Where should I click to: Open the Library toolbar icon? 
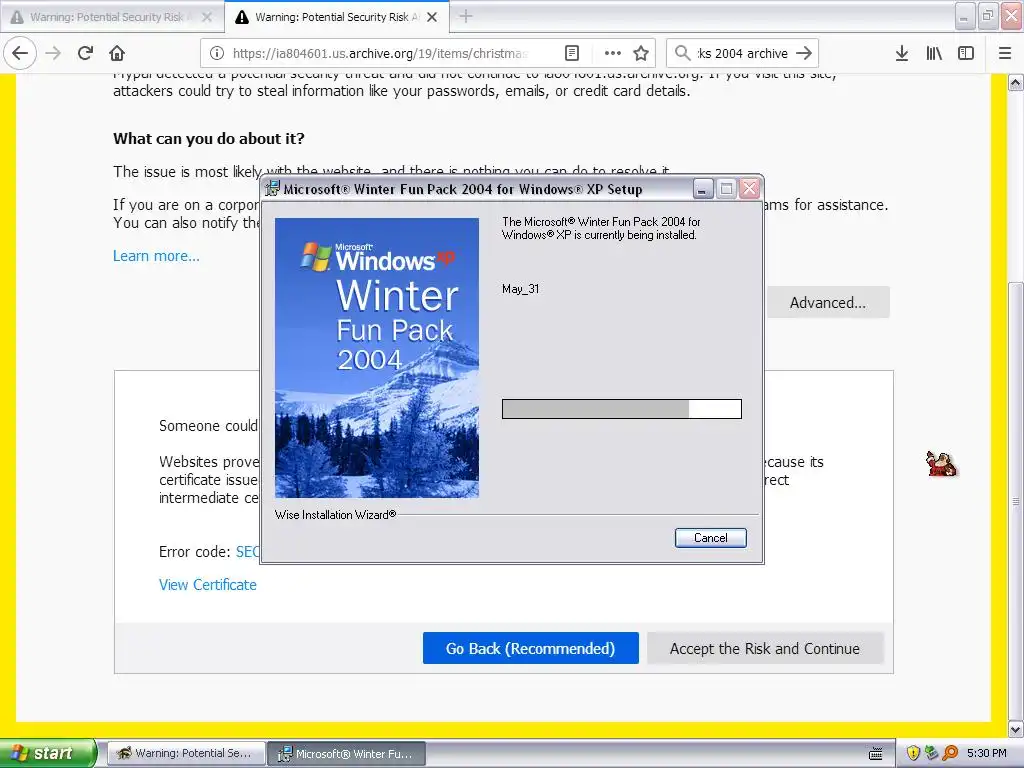tap(934, 53)
